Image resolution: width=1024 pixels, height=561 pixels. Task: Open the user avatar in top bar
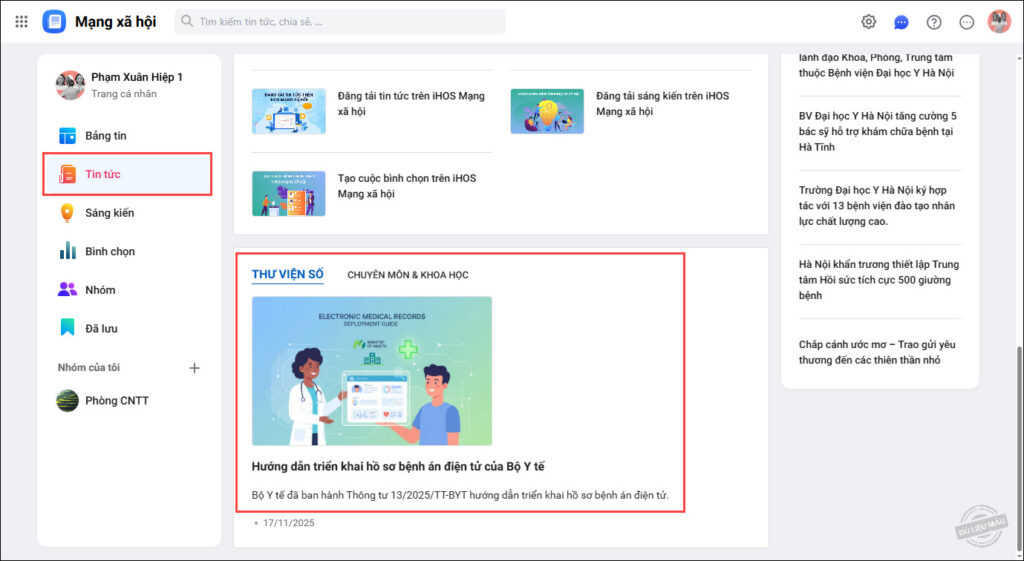tap(999, 22)
